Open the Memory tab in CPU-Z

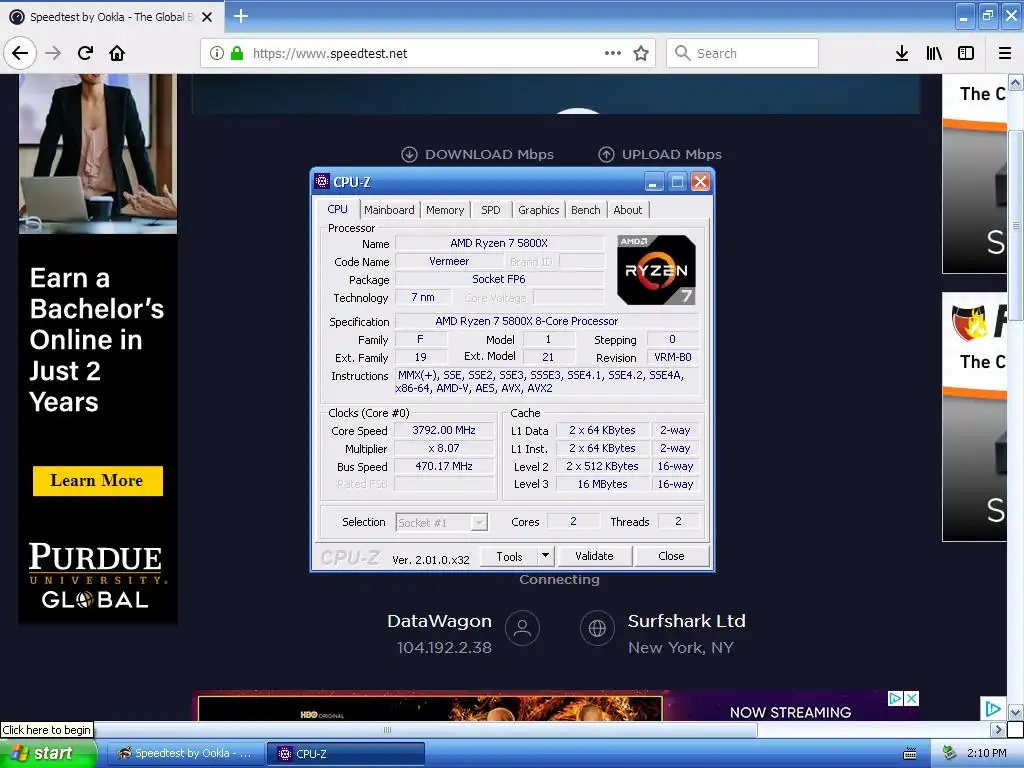point(445,210)
